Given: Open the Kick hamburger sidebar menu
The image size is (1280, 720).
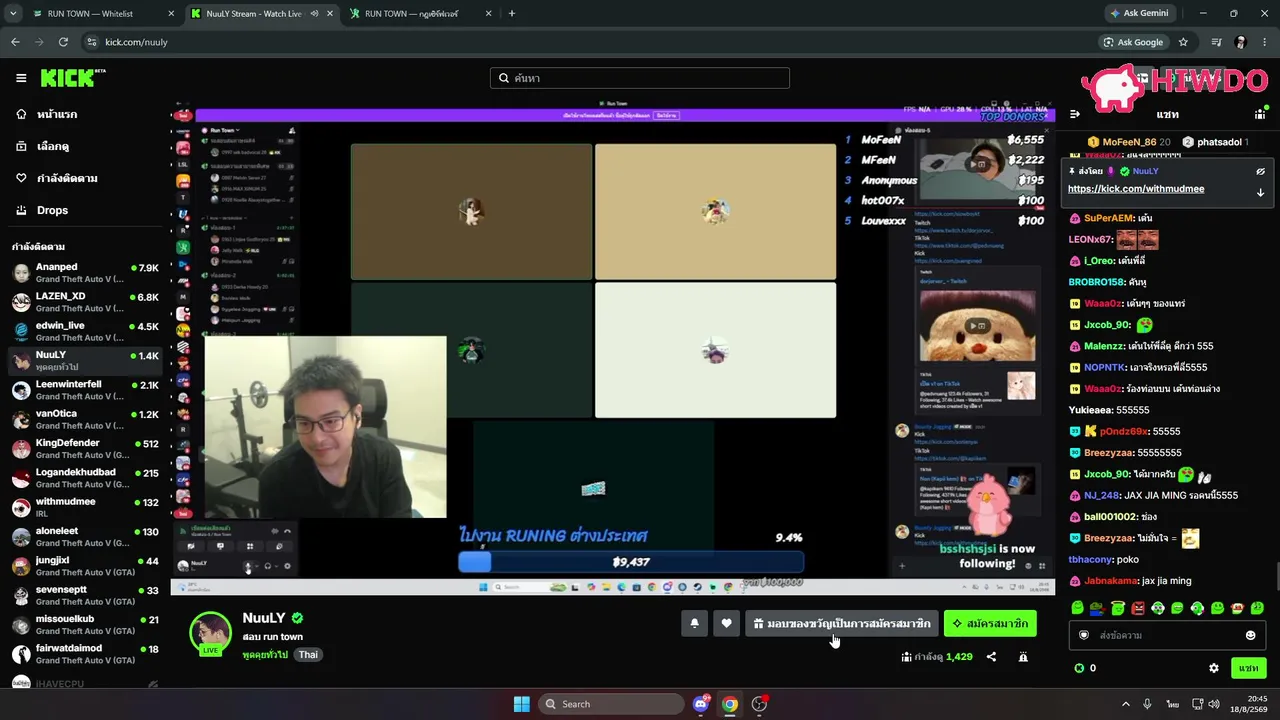Looking at the screenshot, I should (21, 78).
